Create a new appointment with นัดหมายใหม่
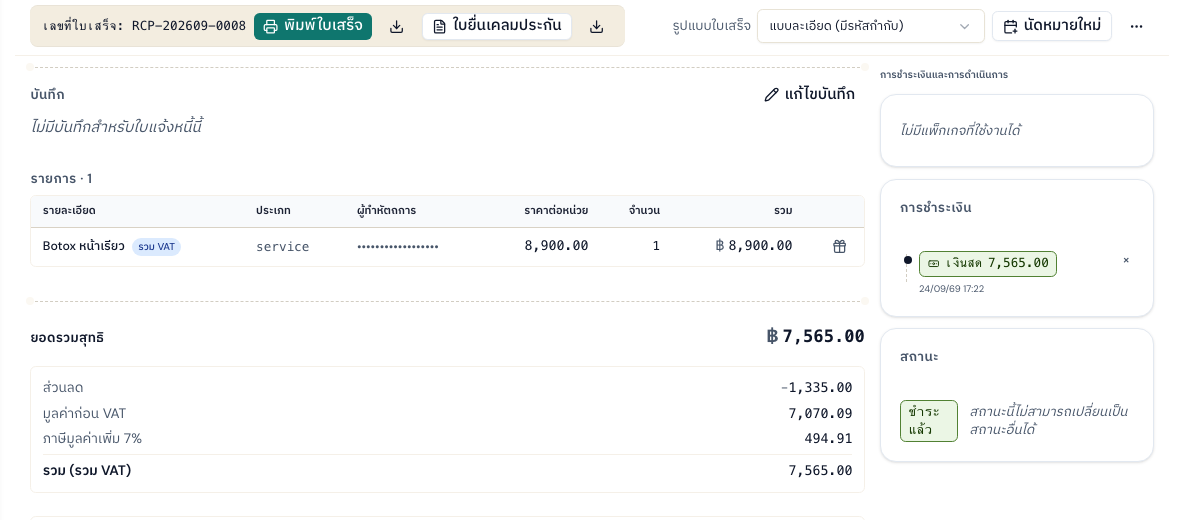Viewport: 1184px width, 520px height. pyautogui.click(x=1052, y=26)
